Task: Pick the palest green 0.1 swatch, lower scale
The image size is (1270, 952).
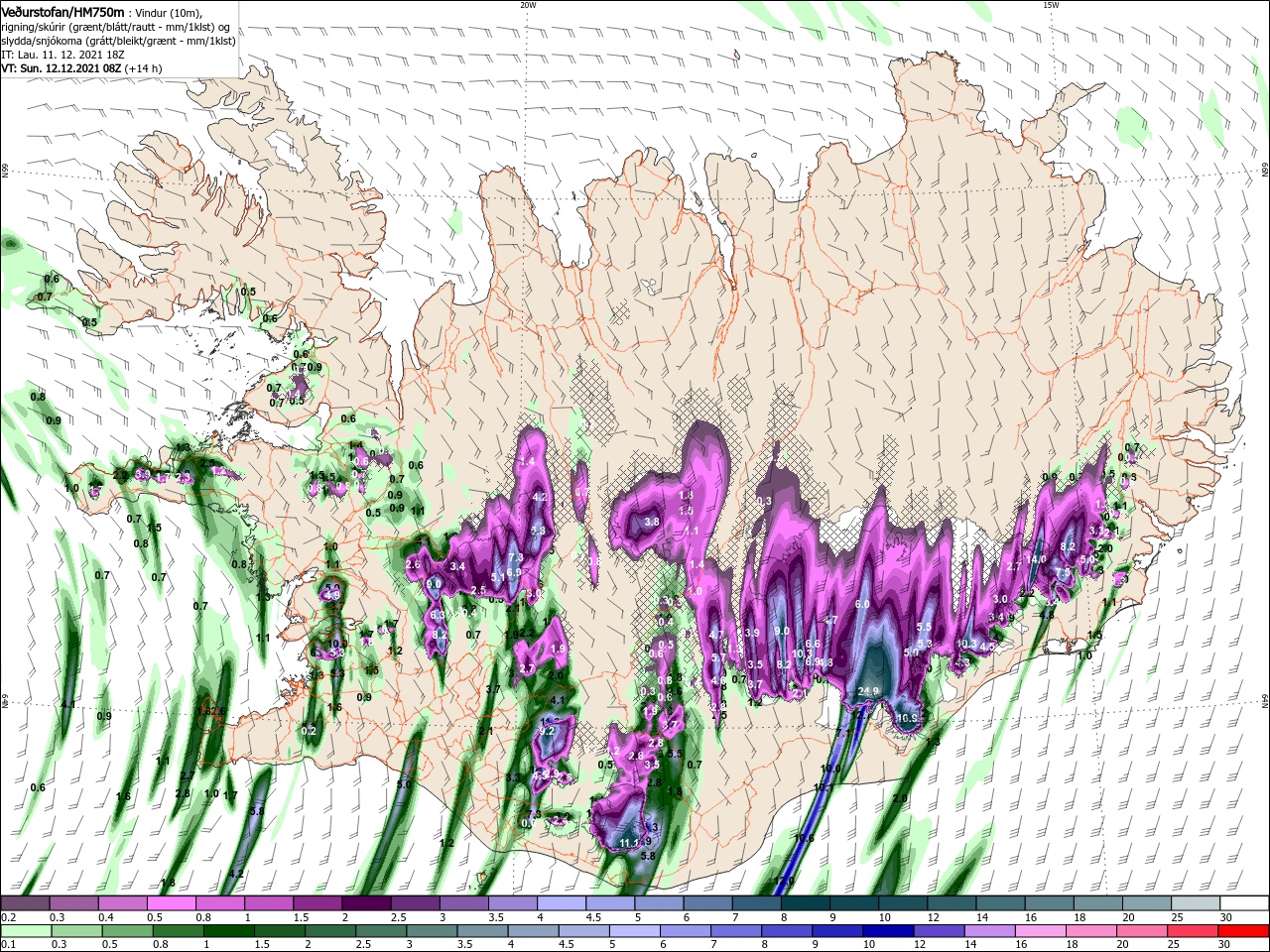Action: point(25,931)
